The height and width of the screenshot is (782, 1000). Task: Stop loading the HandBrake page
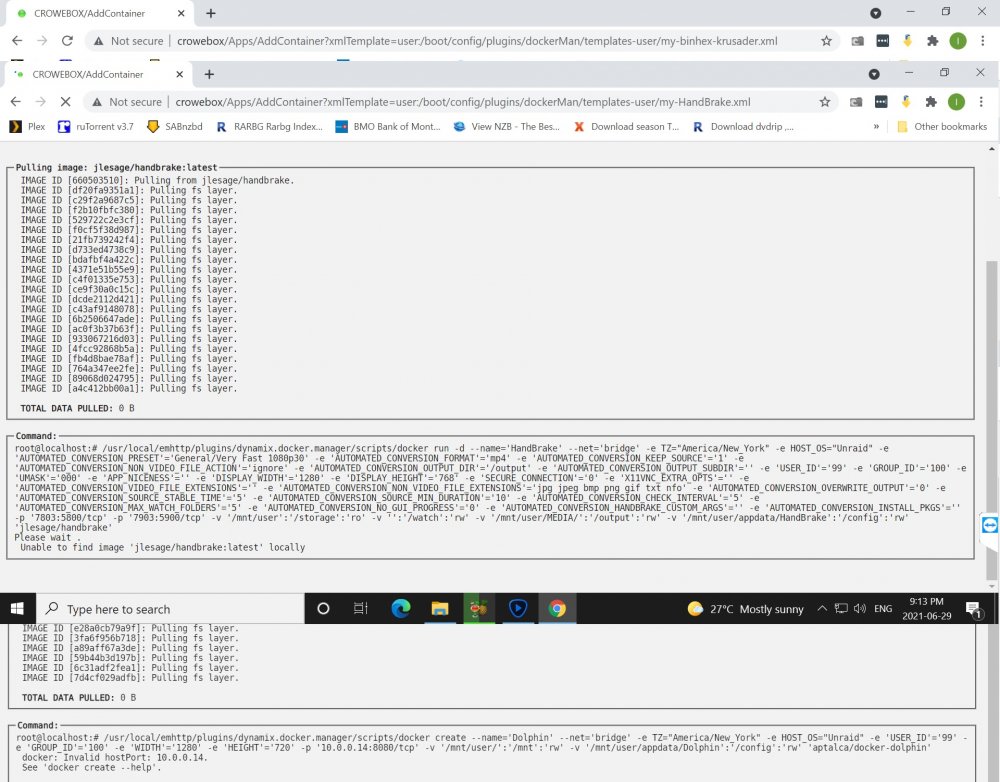pyautogui.click(x=65, y=102)
